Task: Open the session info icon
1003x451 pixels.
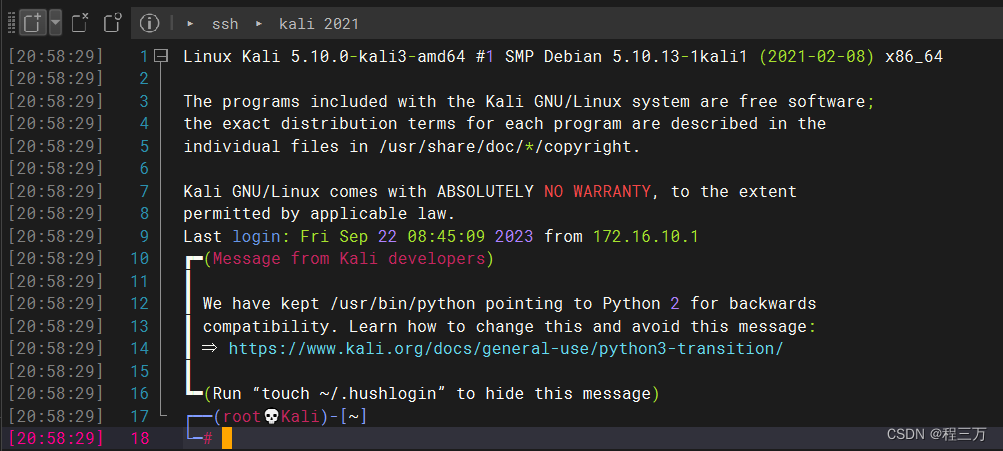Action: 149,24
